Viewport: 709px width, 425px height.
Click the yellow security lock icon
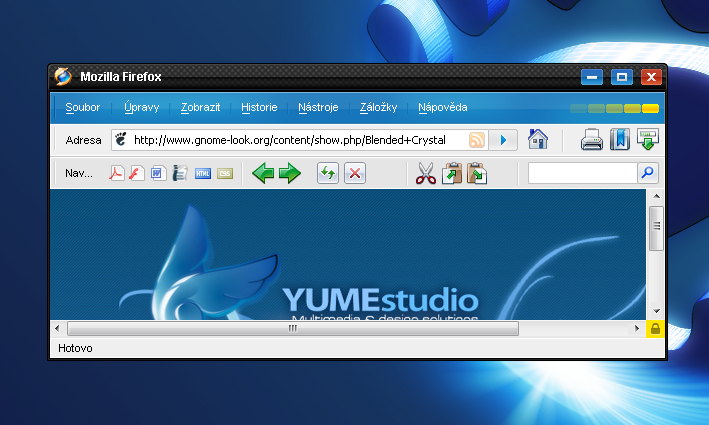pos(655,329)
